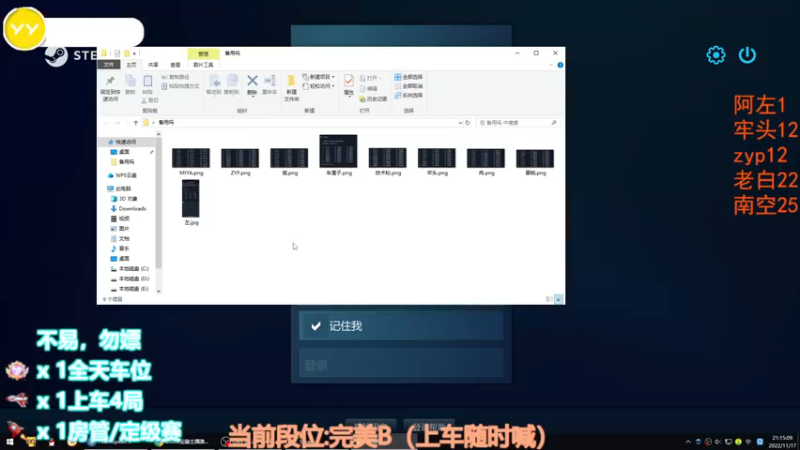Open the 'Open' dropdown in ribbon

370,78
